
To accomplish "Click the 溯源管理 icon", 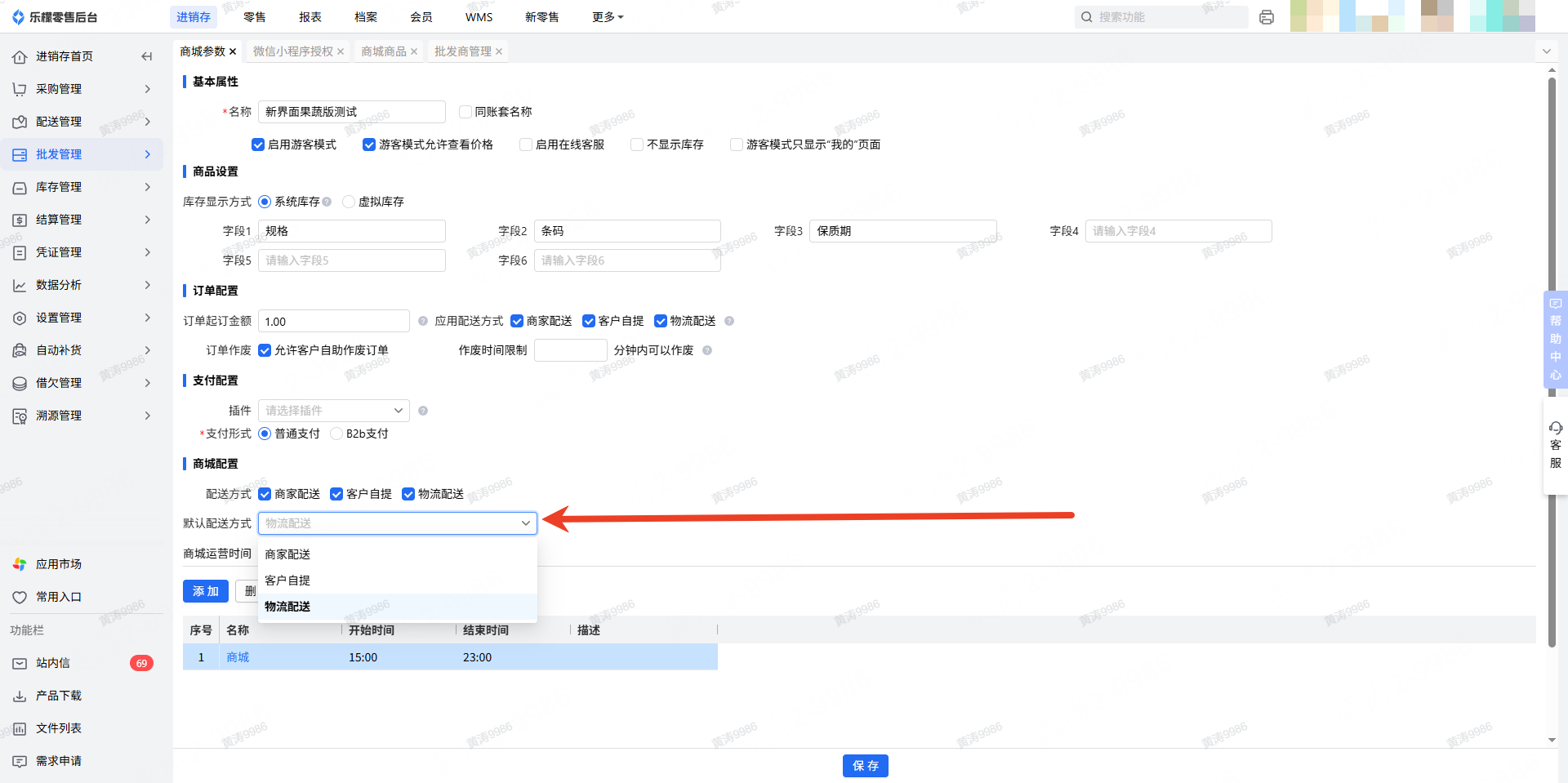I will (20, 416).
